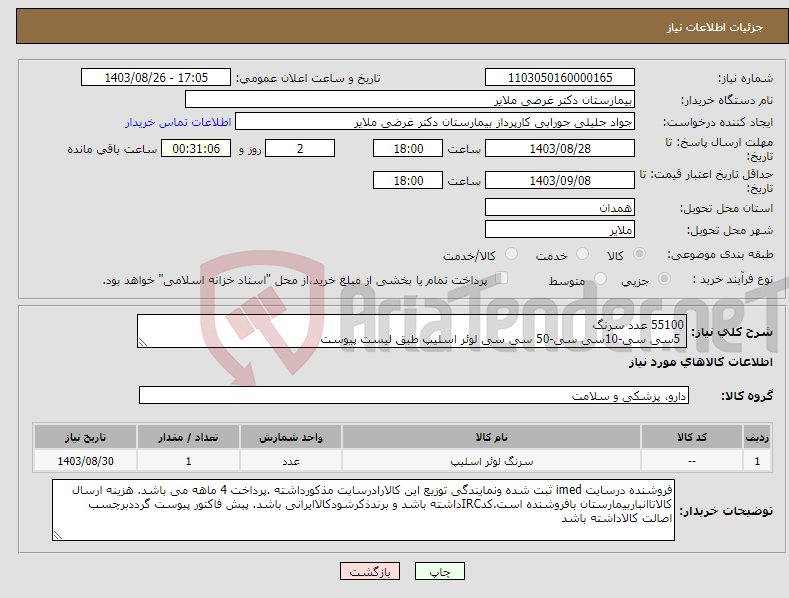Click the announcement date field 1403/08/26 - 17:05
Viewport: 789px width, 598px height.
pyautogui.click(x=156, y=78)
